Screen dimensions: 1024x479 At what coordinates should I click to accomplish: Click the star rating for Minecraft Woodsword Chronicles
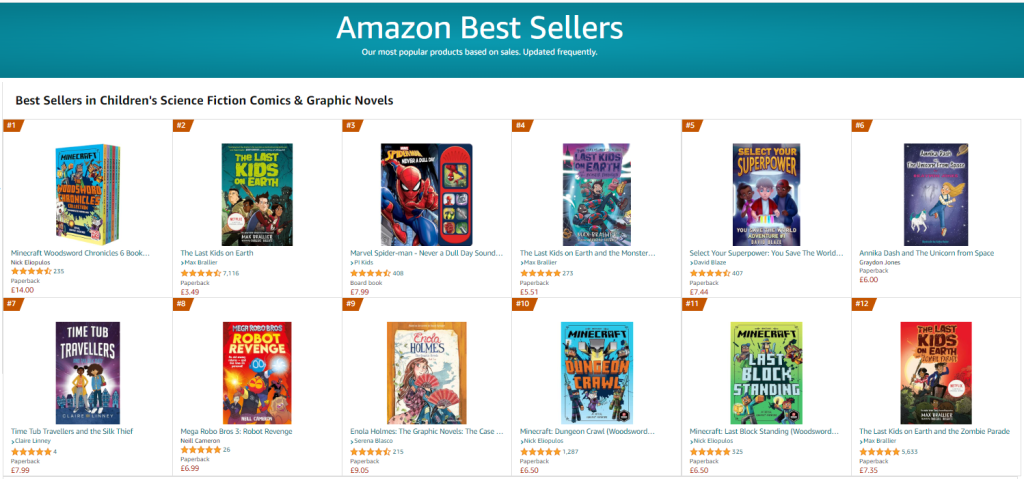point(30,271)
